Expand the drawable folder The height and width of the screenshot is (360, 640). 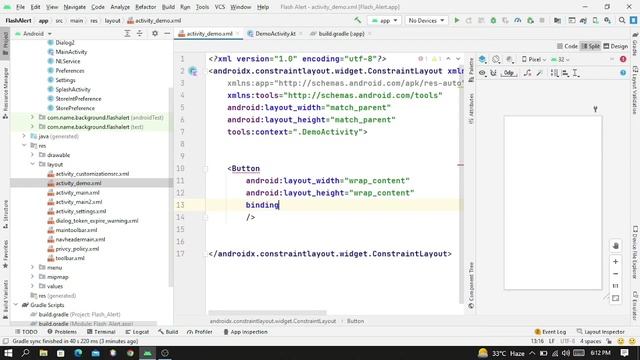32,155
